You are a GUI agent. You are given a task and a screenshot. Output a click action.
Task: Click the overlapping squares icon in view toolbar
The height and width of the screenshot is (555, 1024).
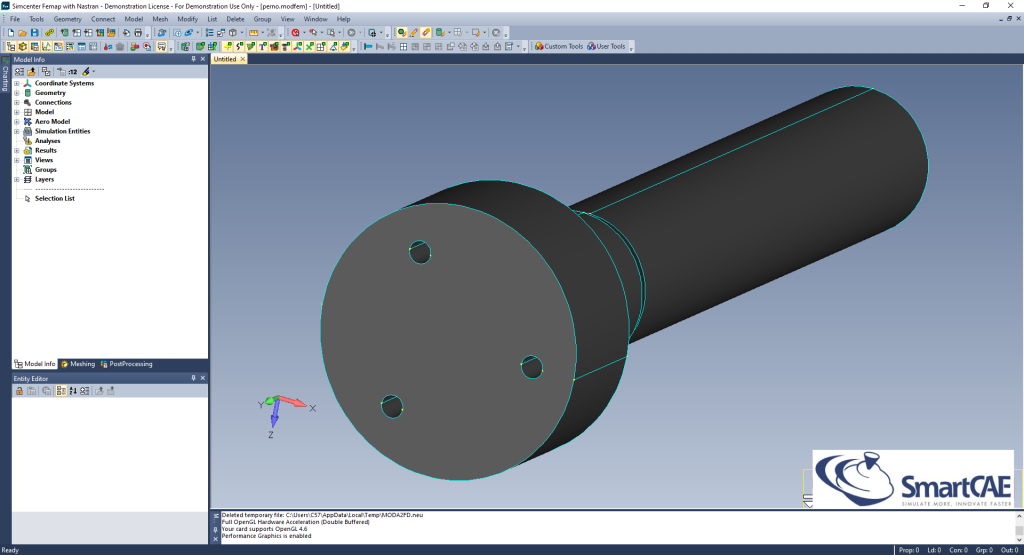tap(450, 46)
